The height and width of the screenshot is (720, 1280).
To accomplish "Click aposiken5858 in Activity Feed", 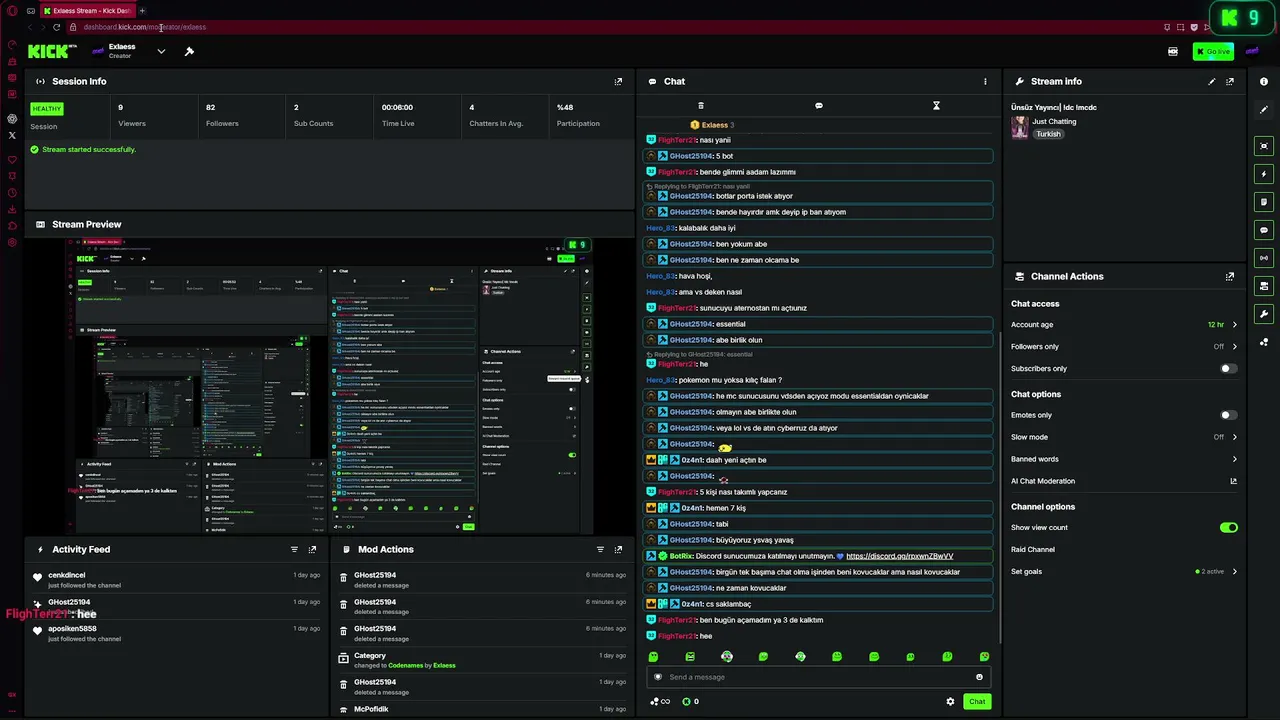I will (x=72, y=629).
